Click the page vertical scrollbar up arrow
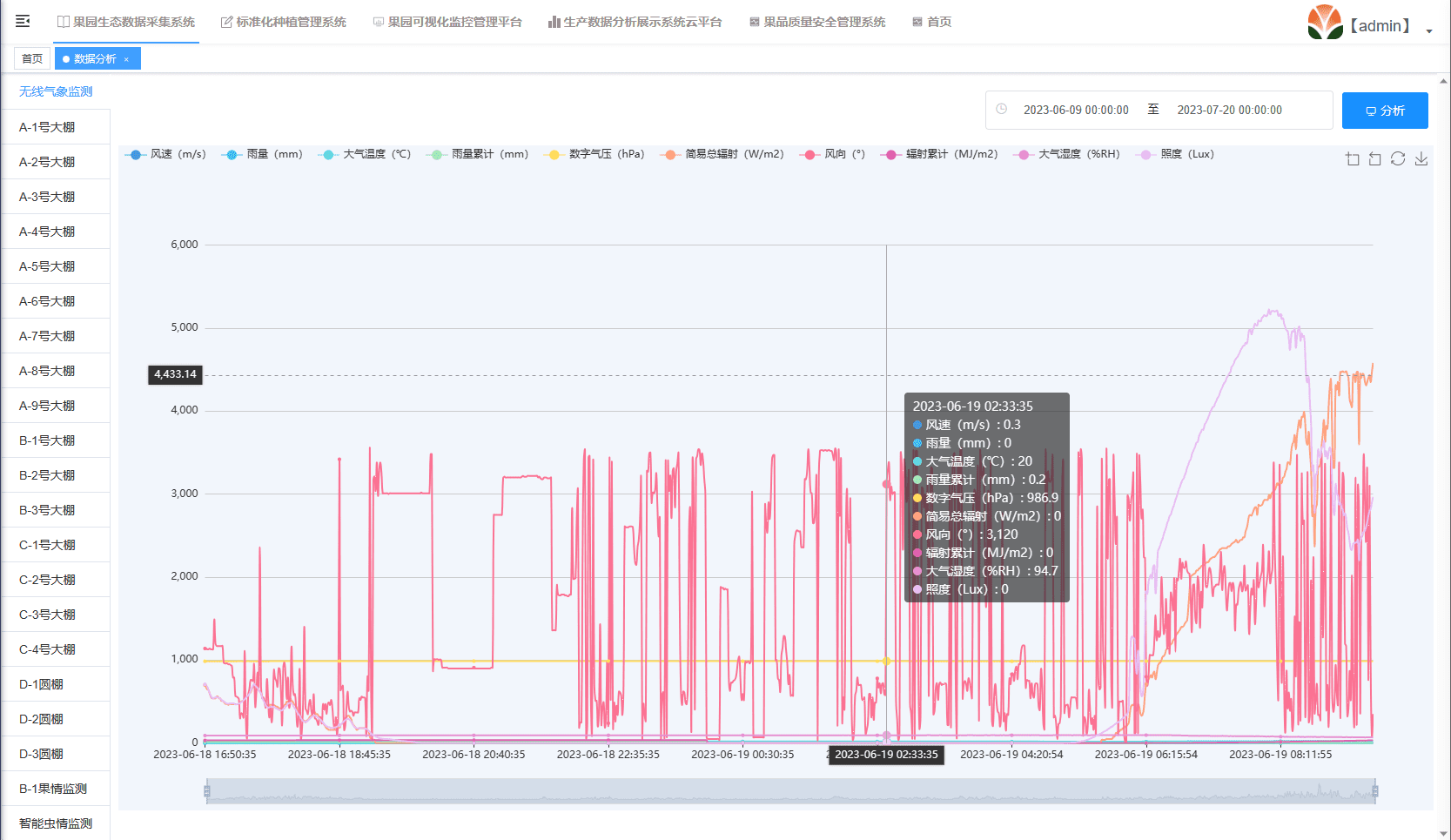 click(x=1444, y=81)
